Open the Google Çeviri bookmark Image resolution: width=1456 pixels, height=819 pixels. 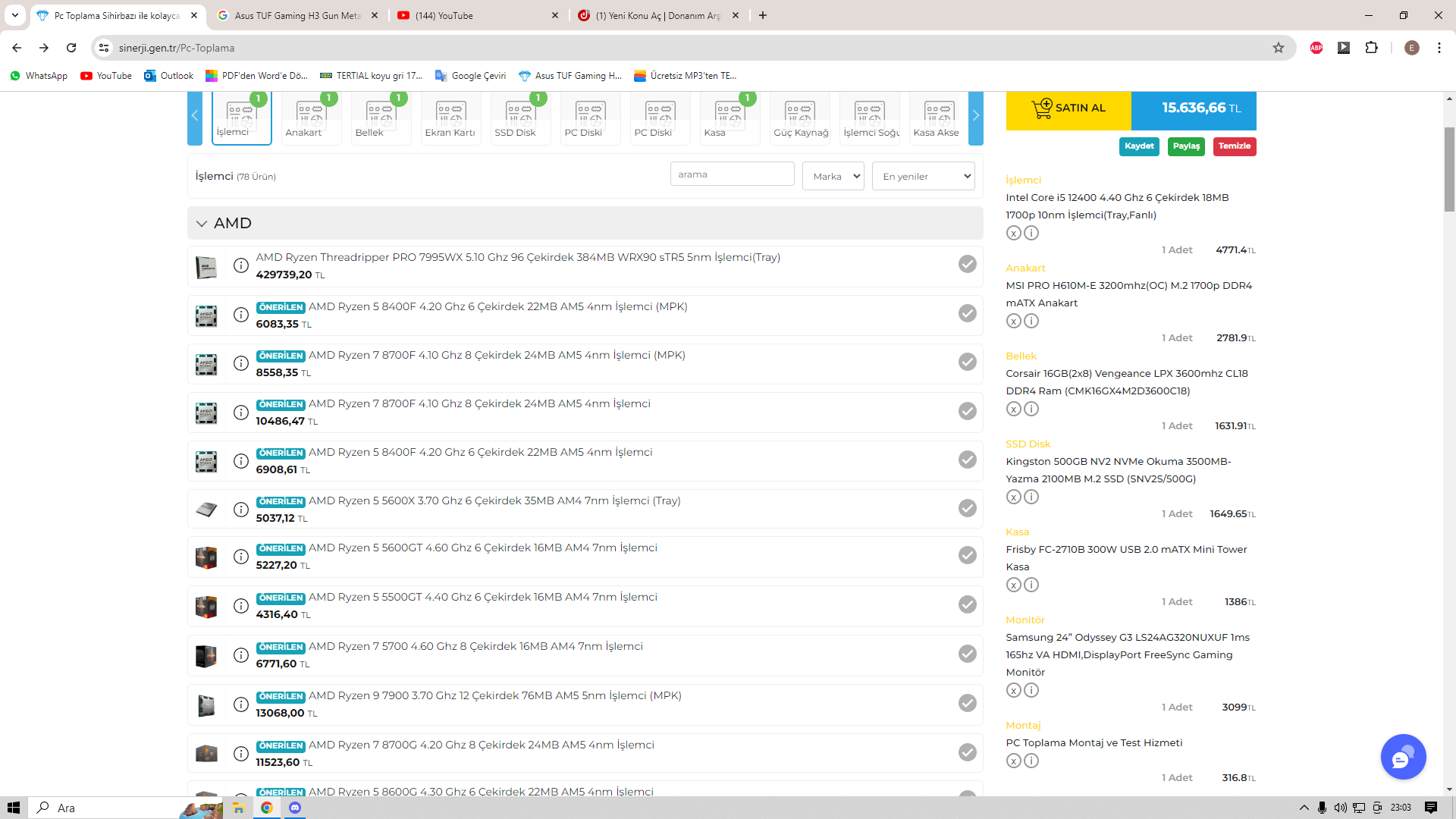(470, 76)
